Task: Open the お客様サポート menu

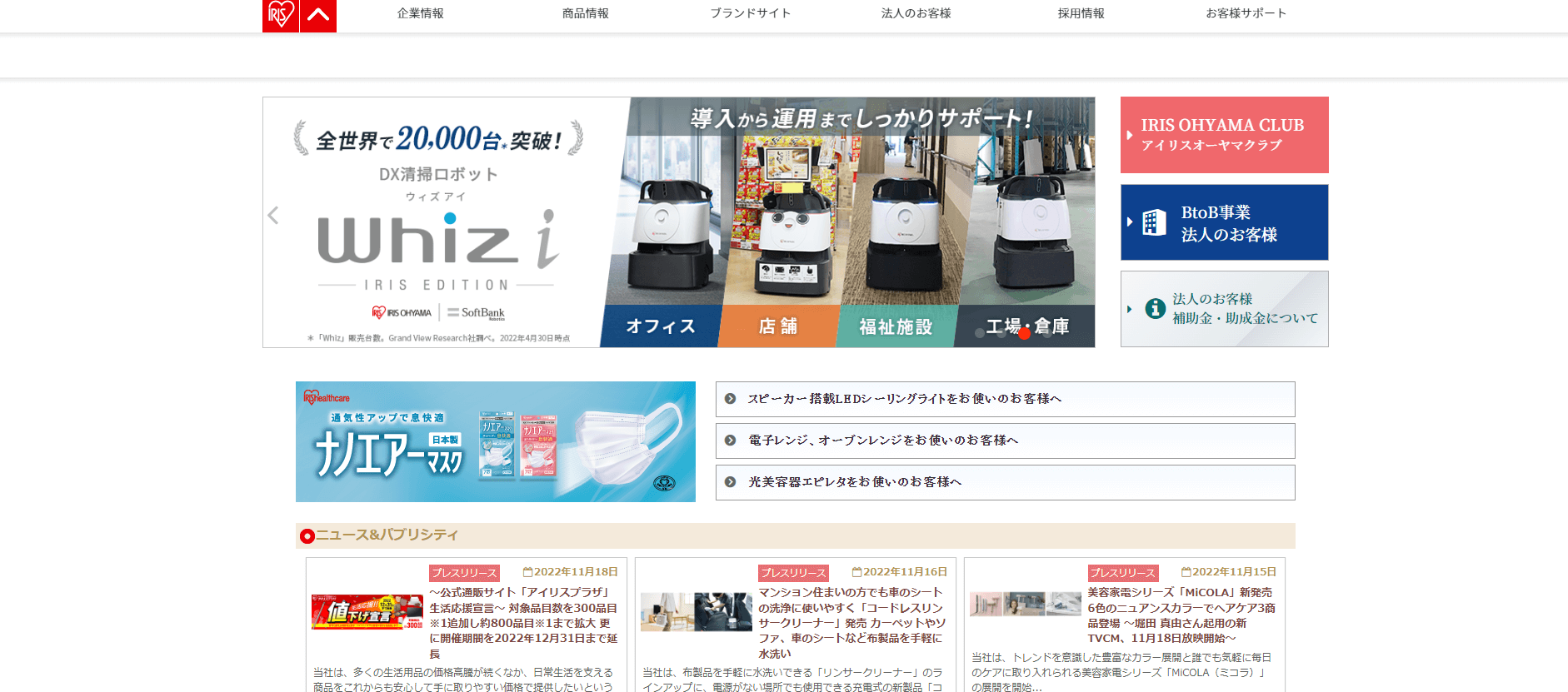Action: pos(1246,13)
